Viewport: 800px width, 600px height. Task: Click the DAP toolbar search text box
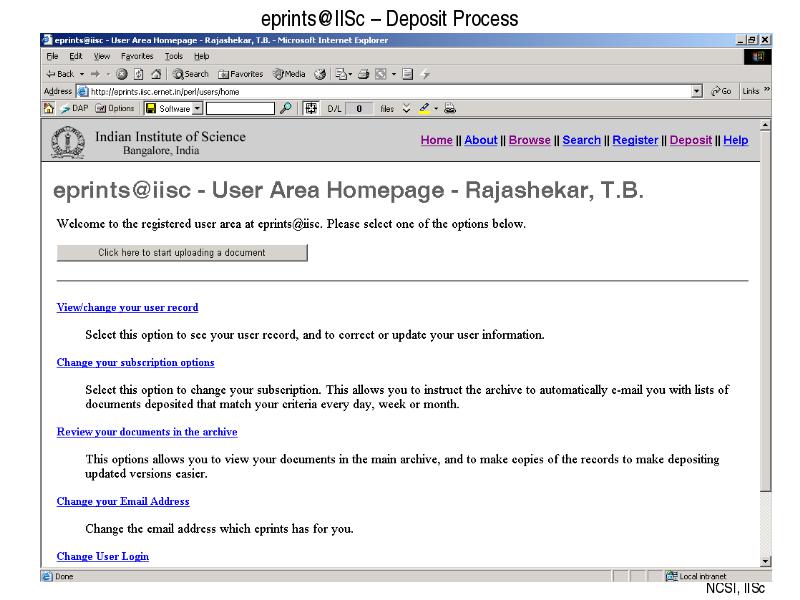click(x=240, y=108)
